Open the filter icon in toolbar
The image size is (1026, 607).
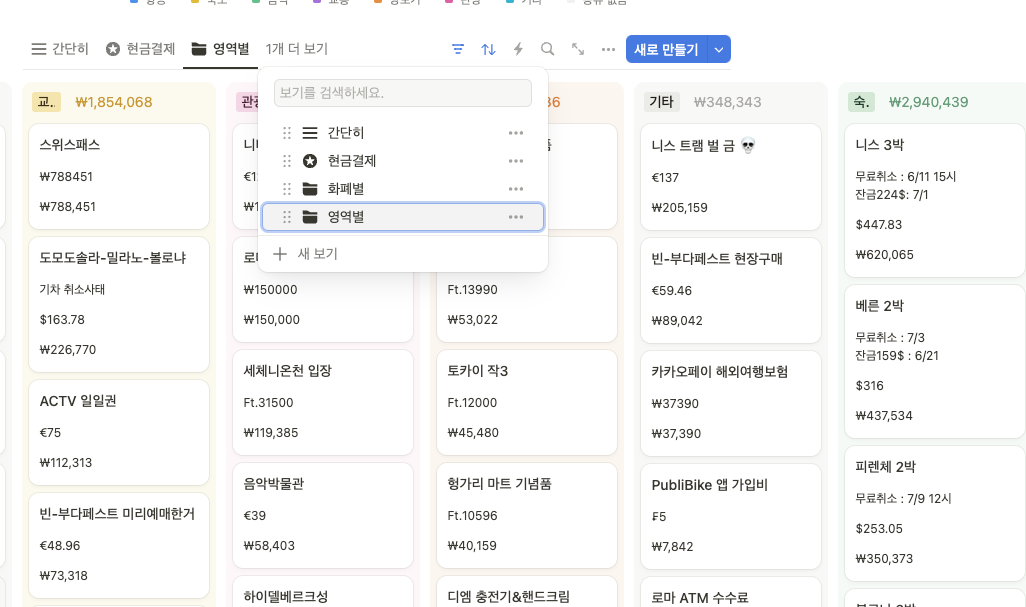point(458,49)
